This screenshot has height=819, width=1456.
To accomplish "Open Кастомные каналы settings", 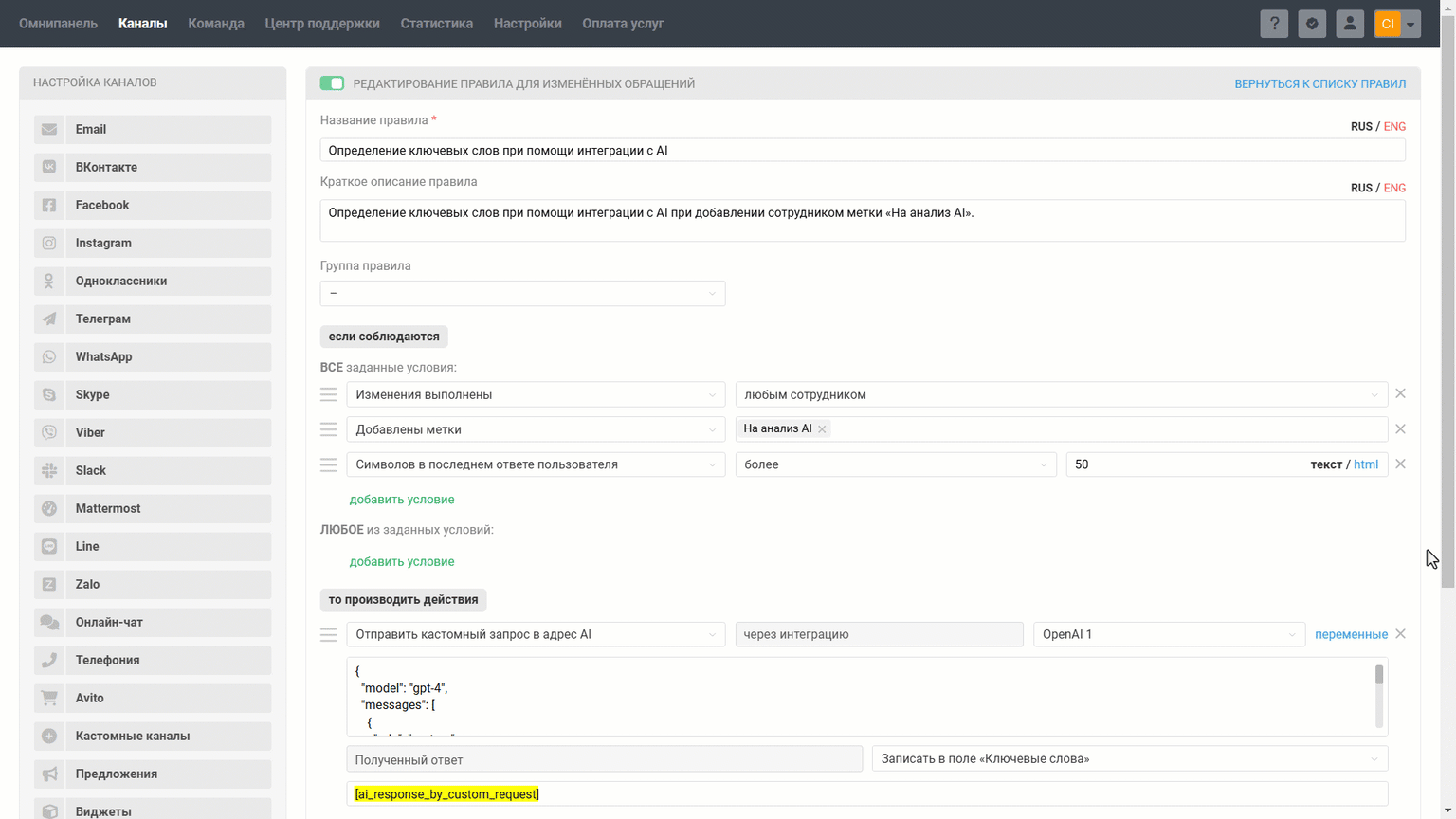I will pos(153,736).
